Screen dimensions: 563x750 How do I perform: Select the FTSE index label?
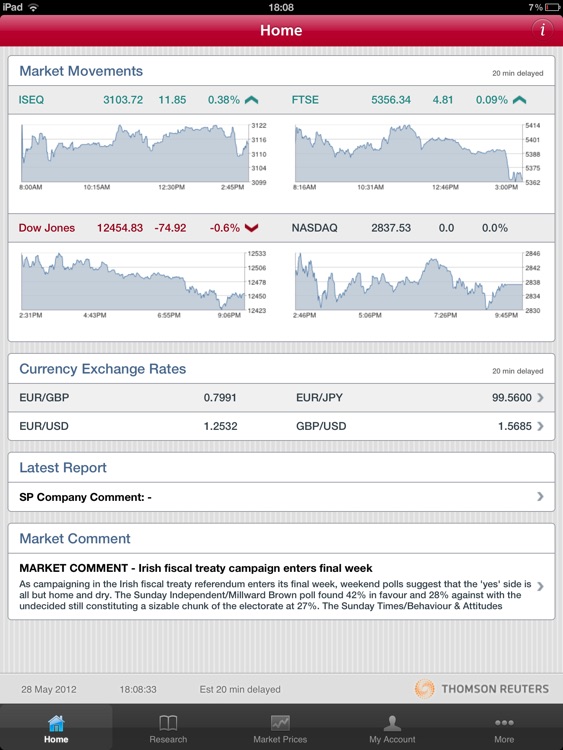pyautogui.click(x=305, y=100)
